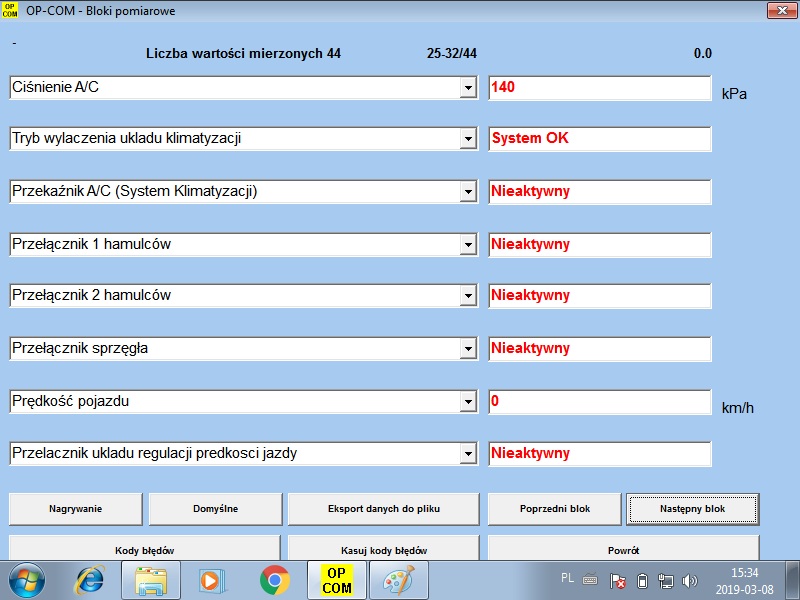Viewport: 800px width, 600px height.
Task: Open Paint from the taskbar
Action: (x=399, y=580)
